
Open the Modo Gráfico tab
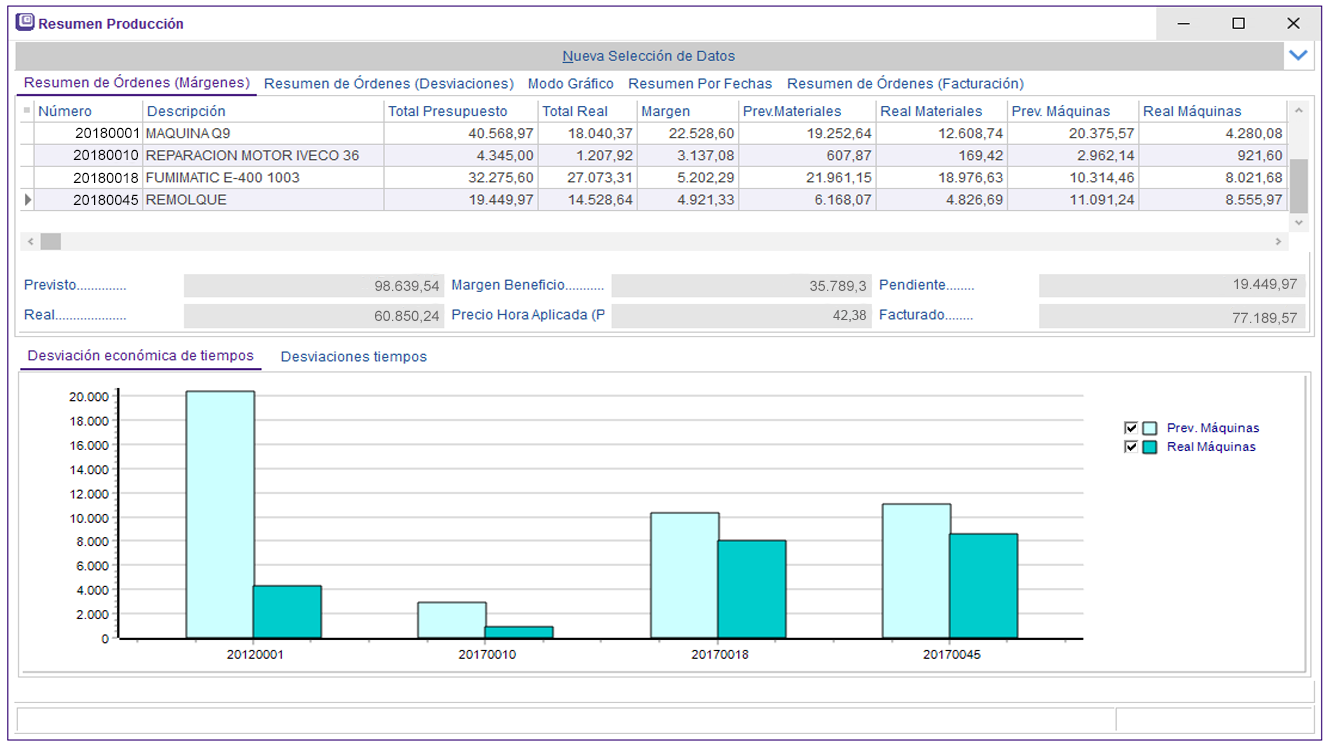click(x=570, y=84)
